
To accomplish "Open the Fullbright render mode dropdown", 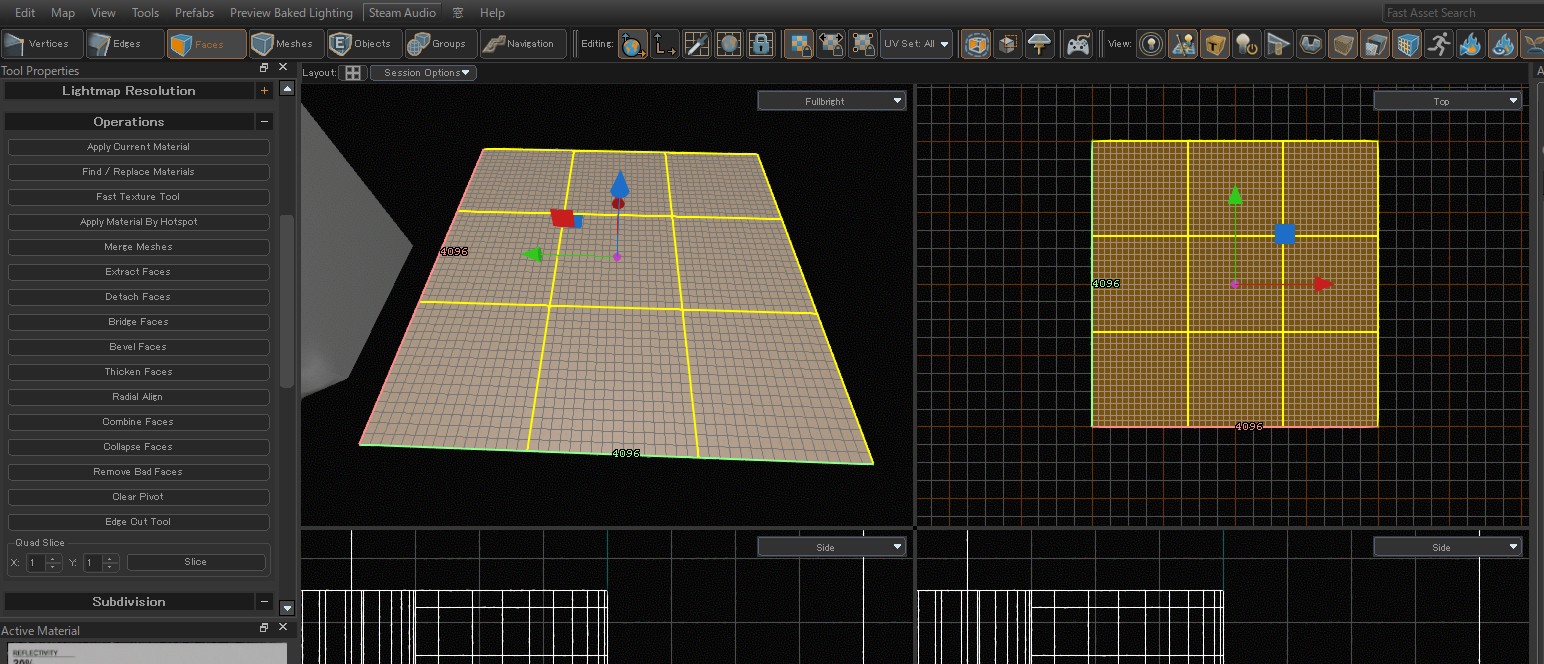I will pos(831,101).
